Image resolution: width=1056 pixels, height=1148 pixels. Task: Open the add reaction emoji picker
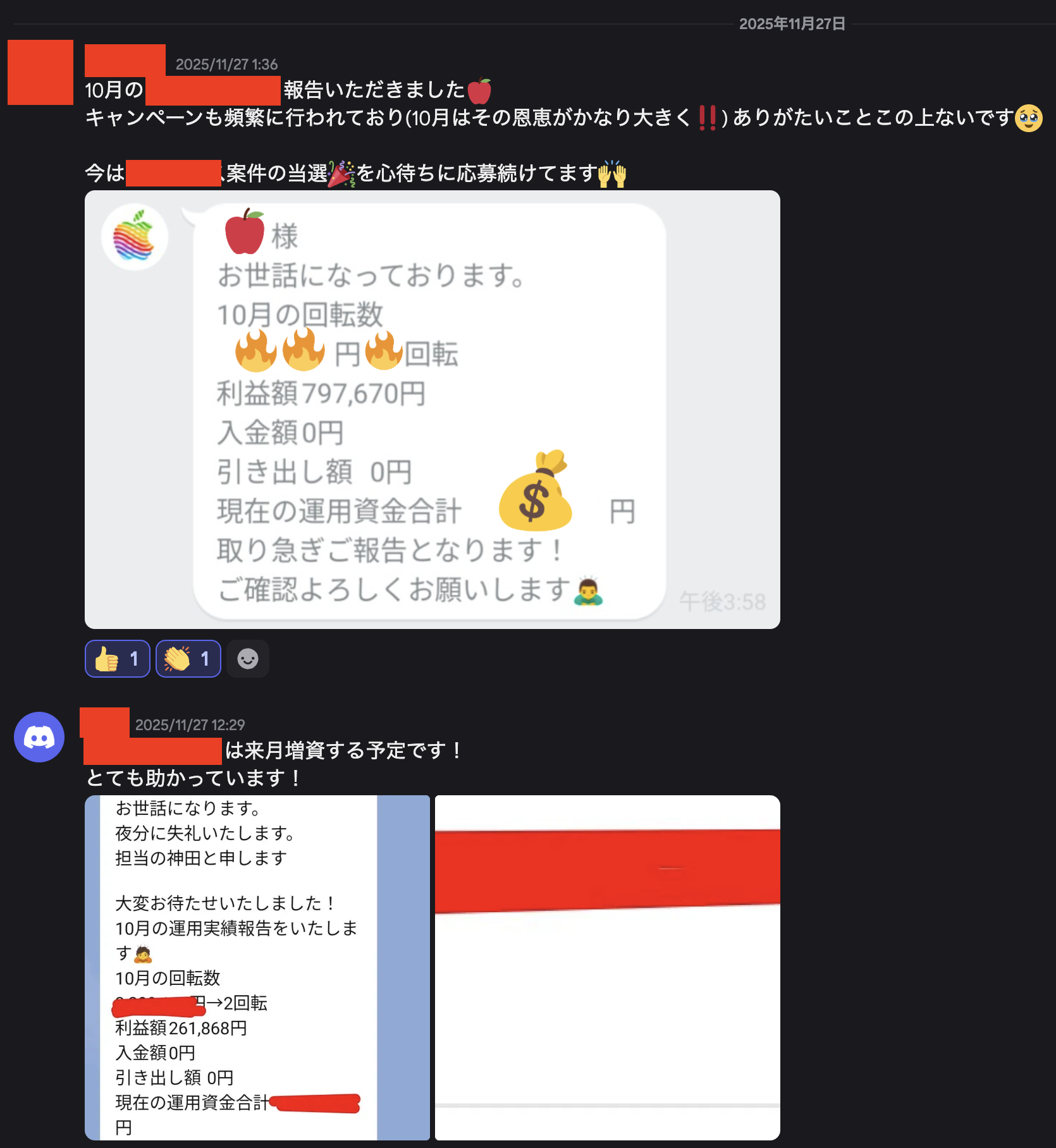[248, 659]
